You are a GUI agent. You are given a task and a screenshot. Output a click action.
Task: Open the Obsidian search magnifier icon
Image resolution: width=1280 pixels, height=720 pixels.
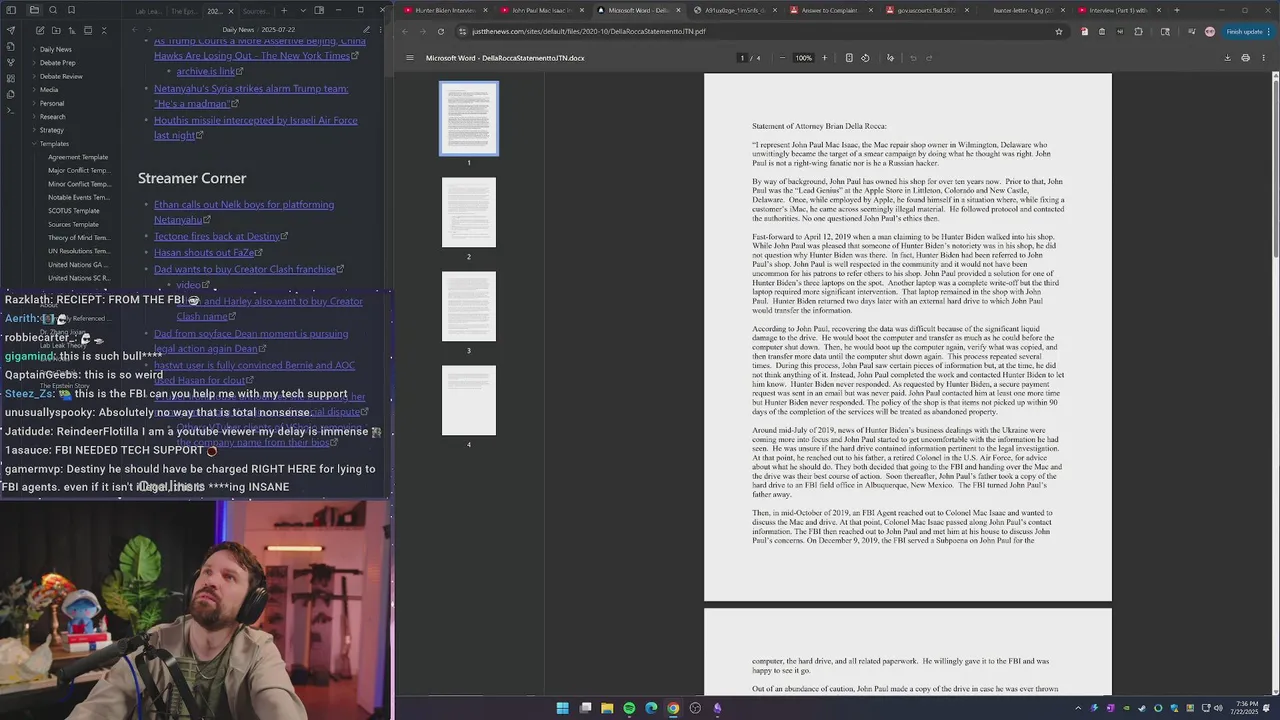[x=52, y=10]
